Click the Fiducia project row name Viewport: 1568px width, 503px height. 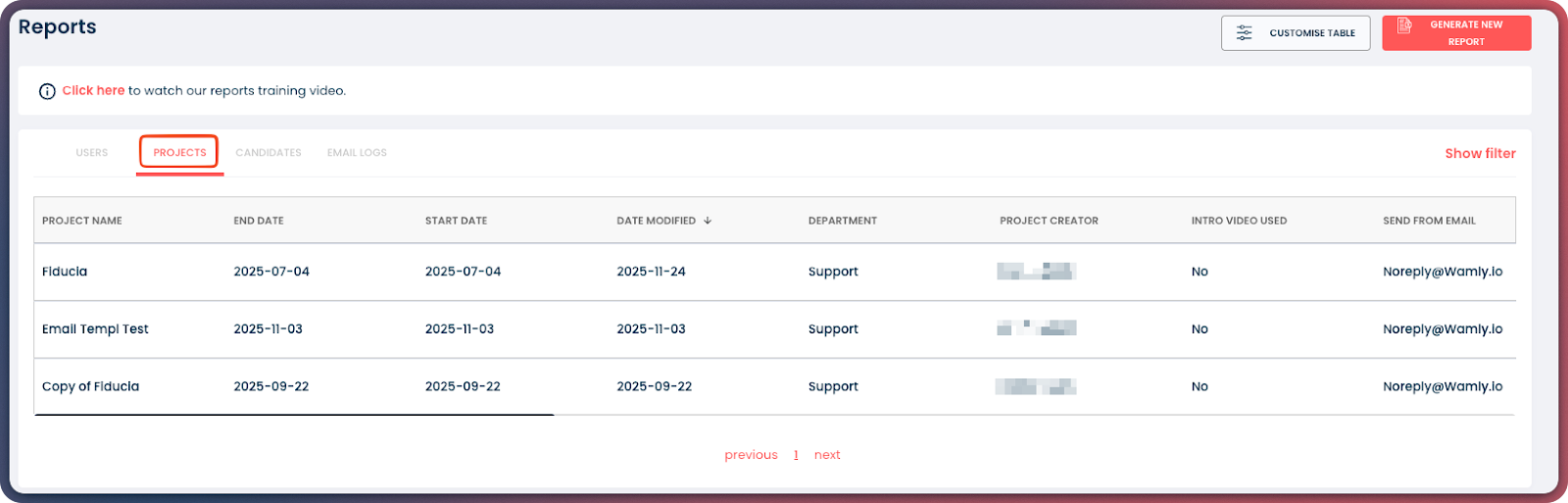[65, 272]
